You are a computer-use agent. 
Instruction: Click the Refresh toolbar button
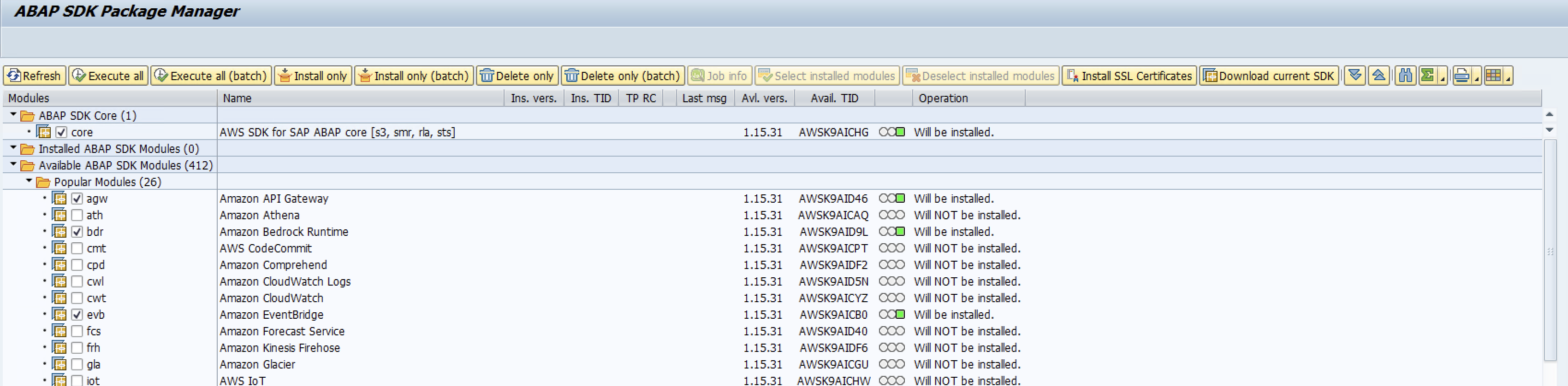coord(35,76)
